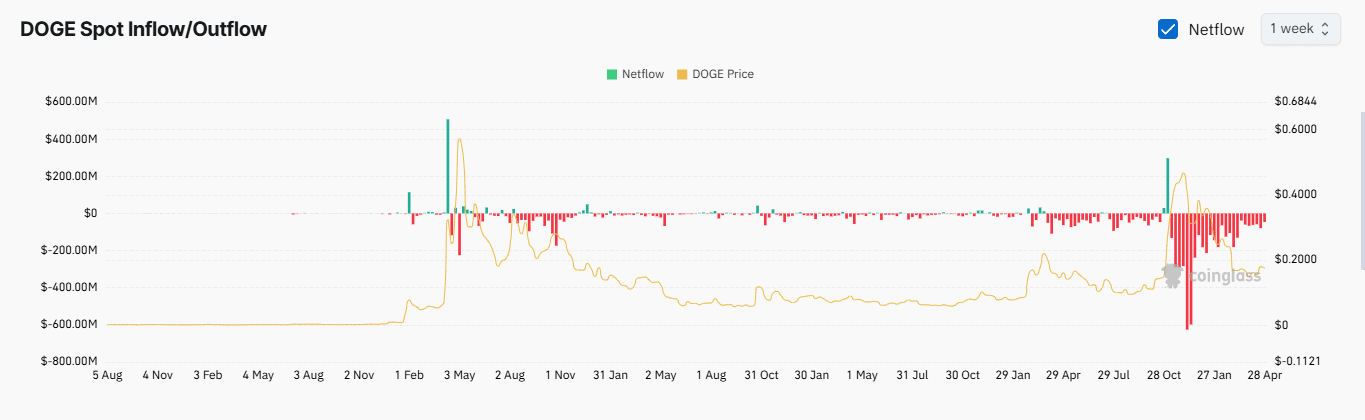The height and width of the screenshot is (420, 1365).
Task: Click the 29 Apr date label
Action: [1063, 376]
